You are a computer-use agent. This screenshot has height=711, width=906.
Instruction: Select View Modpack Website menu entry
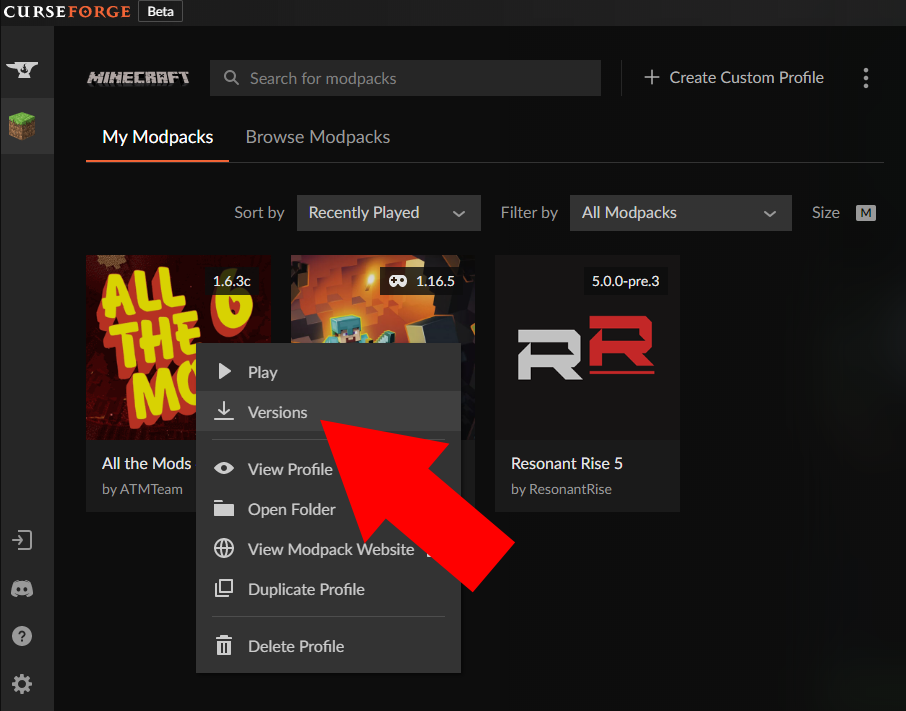point(328,549)
